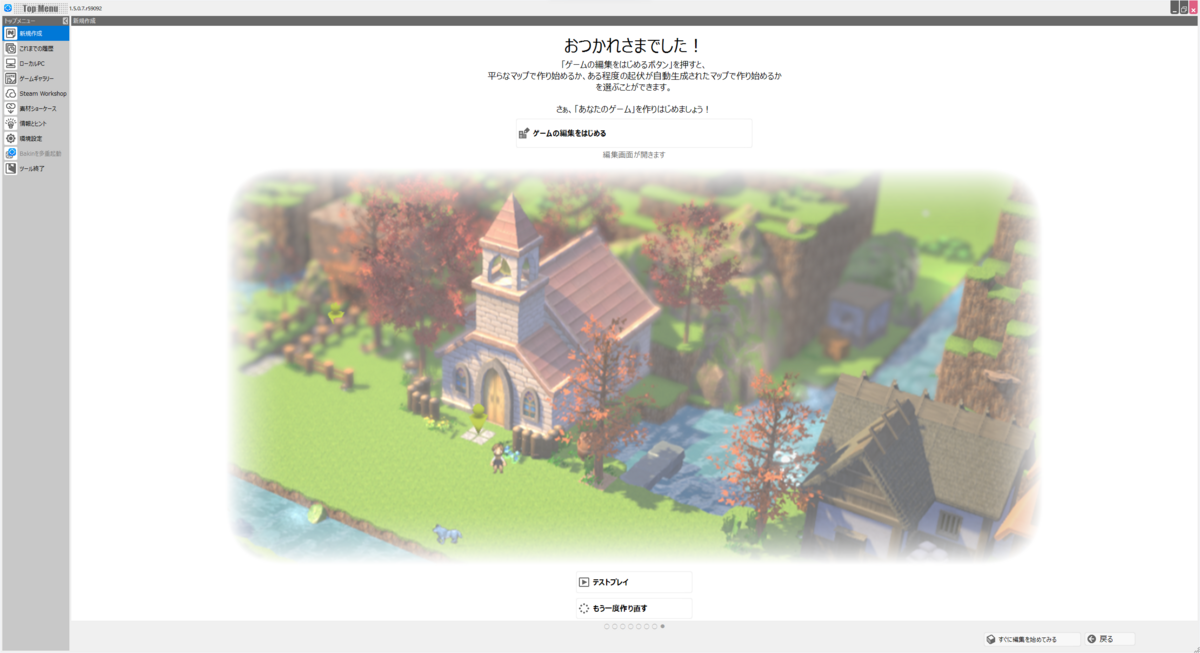This screenshot has width=1200, height=653.
Task: Regenerate the map with もう一度作り直す
Action: (x=632, y=606)
